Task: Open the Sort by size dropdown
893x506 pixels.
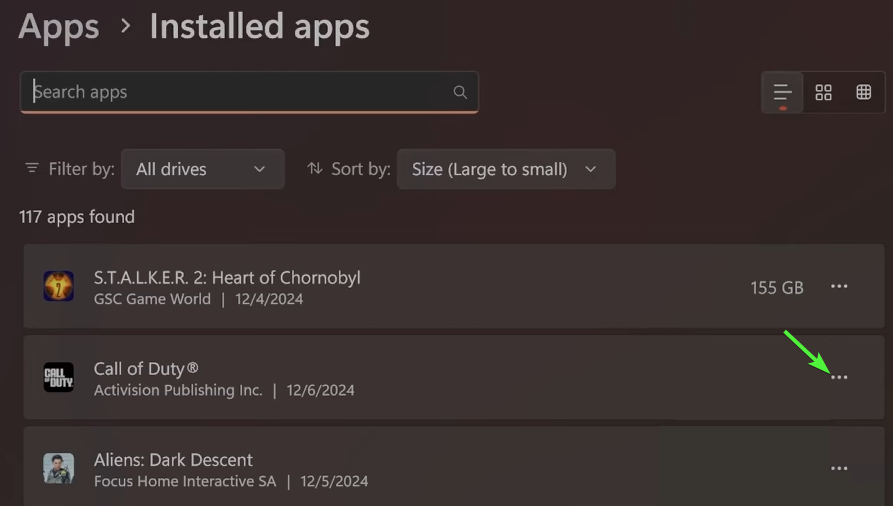Action: [x=505, y=169]
